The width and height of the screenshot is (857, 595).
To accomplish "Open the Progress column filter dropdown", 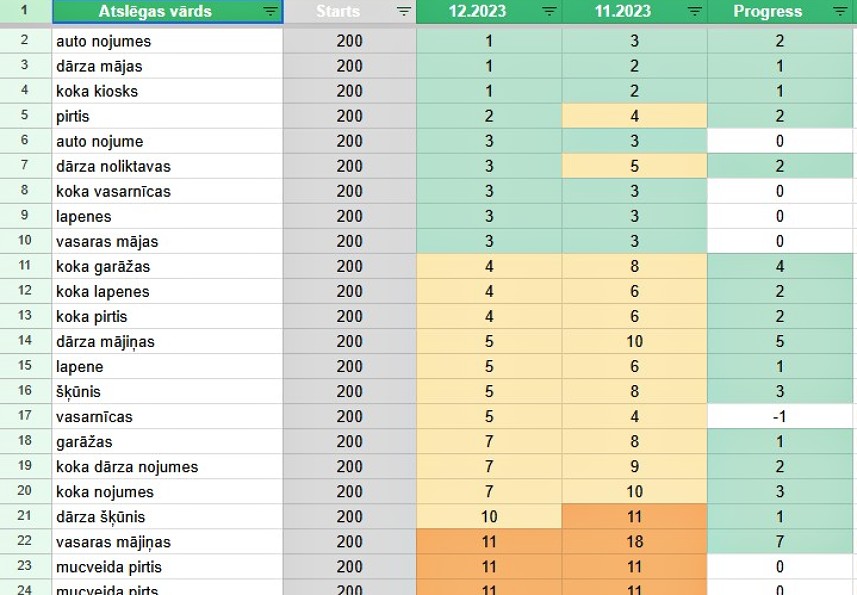I will [x=841, y=12].
